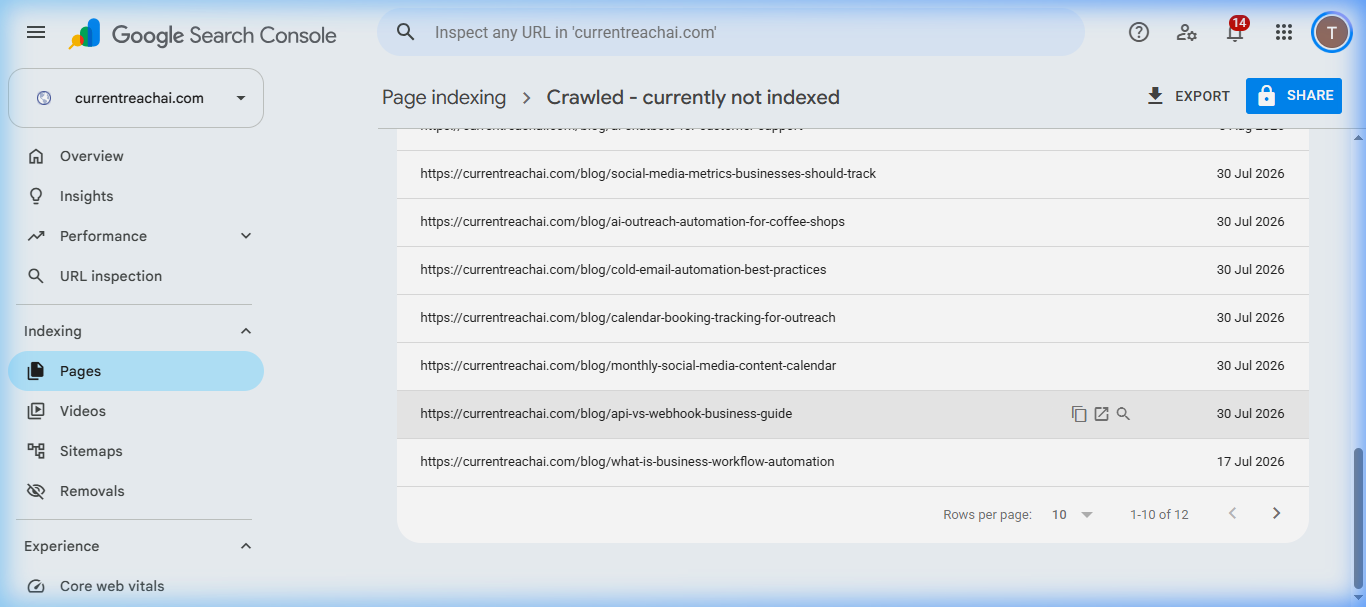
Task: Select the cold-email-automation-best-practices URL row
Action: (853, 270)
